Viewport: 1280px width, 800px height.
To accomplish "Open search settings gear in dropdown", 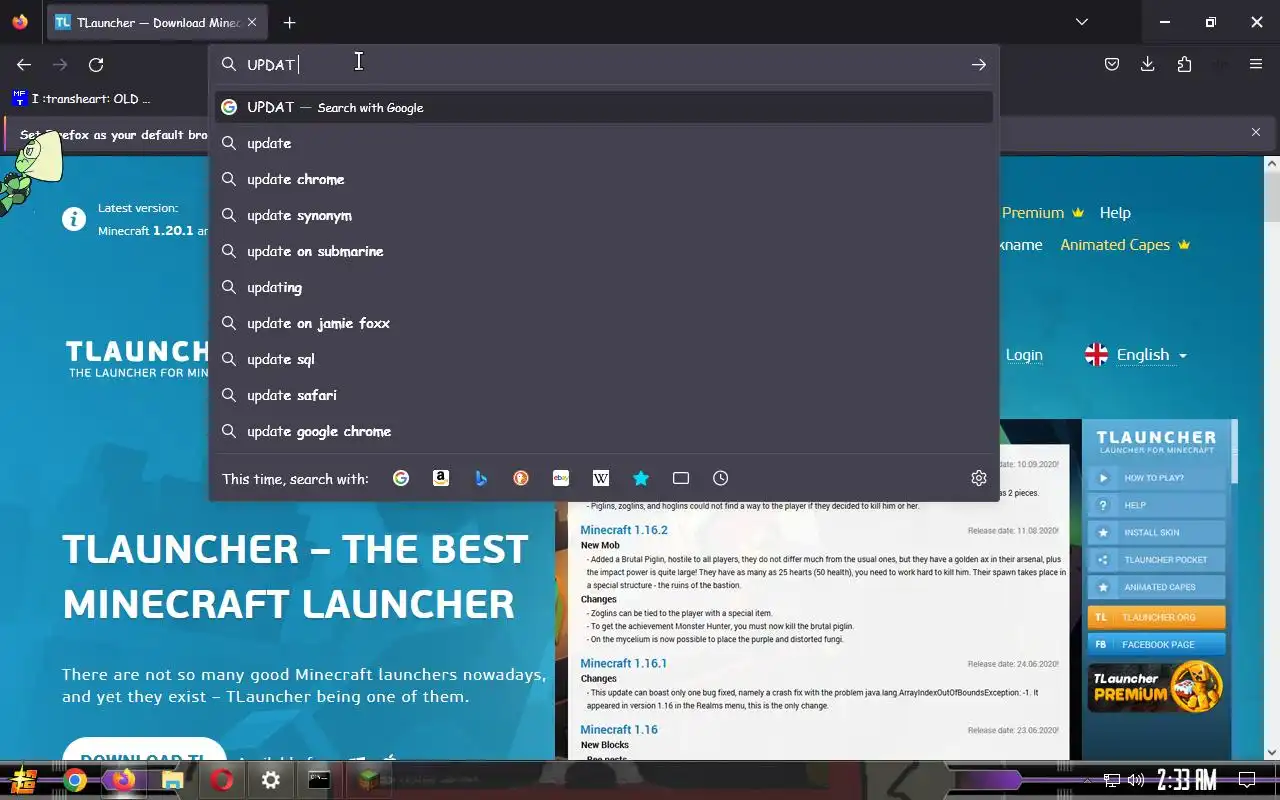I will 979,478.
